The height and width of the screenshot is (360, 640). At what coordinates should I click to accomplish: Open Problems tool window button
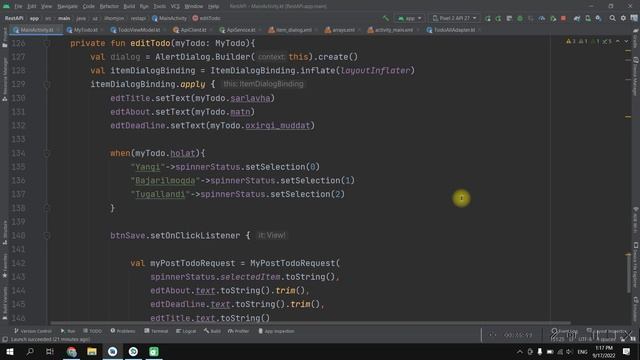pyautogui.click(x=123, y=331)
